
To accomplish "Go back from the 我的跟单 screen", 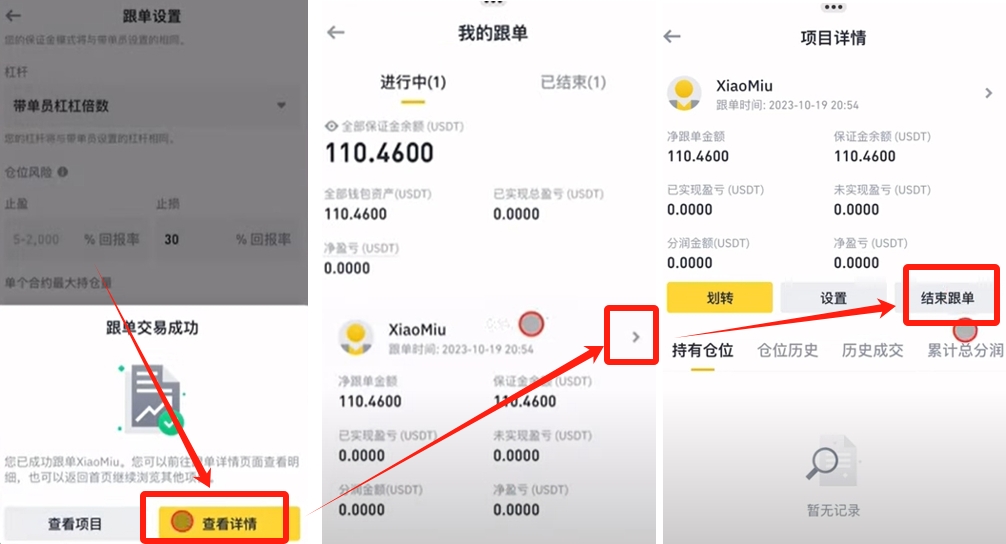I will (x=336, y=32).
